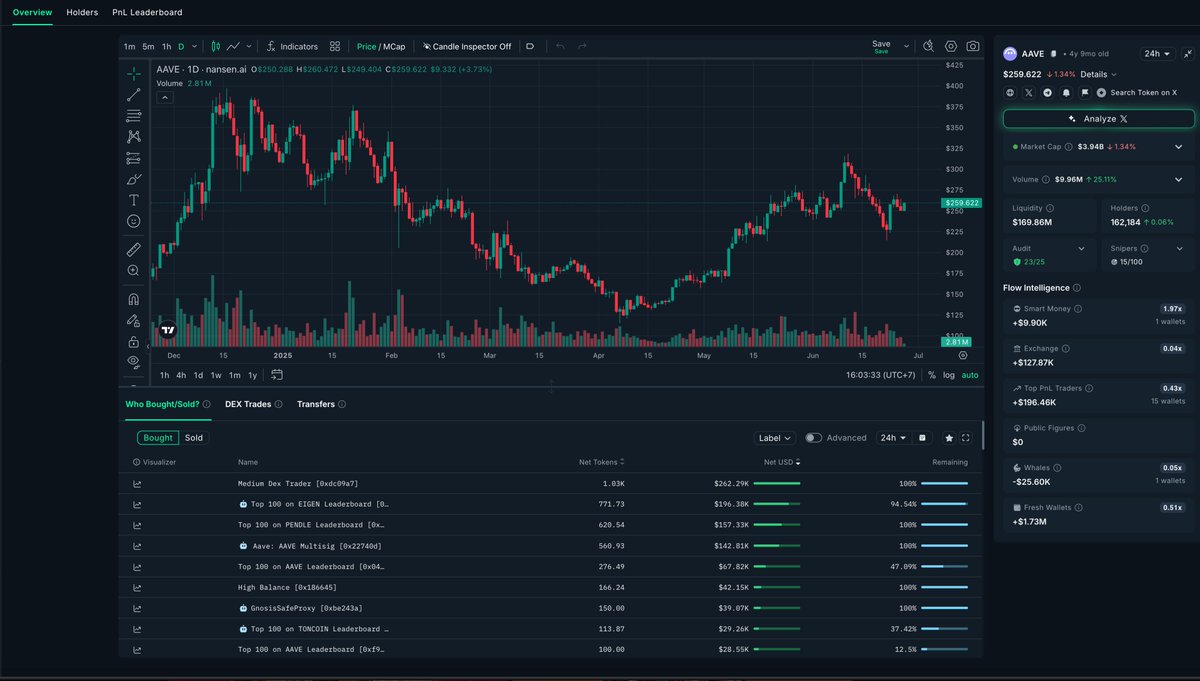Toggle the percent scale
This screenshot has width=1200, height=681.
932,375
